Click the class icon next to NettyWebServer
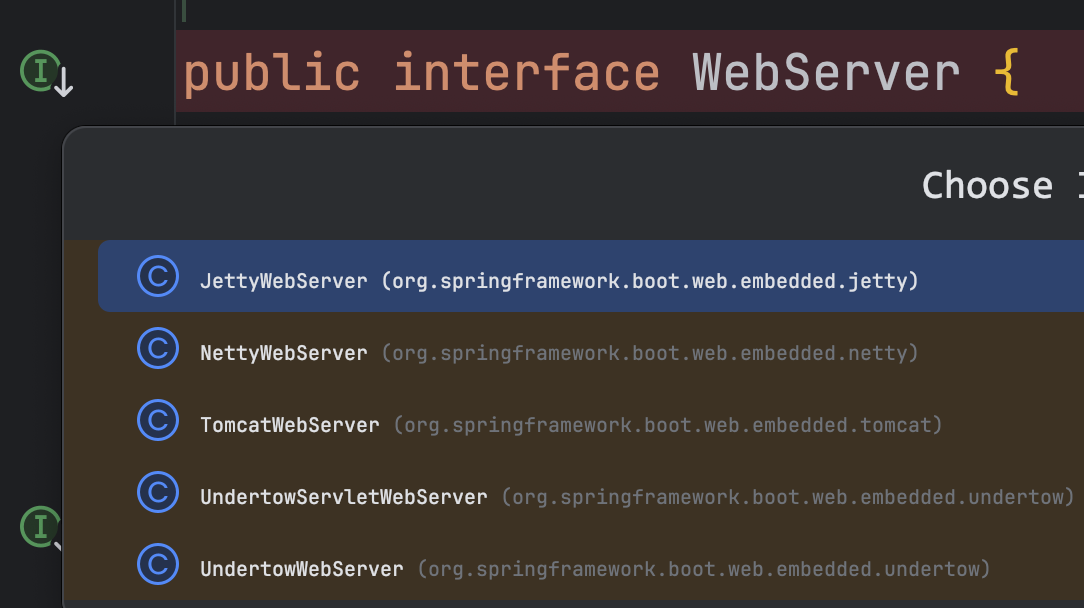 click(157, 348)
